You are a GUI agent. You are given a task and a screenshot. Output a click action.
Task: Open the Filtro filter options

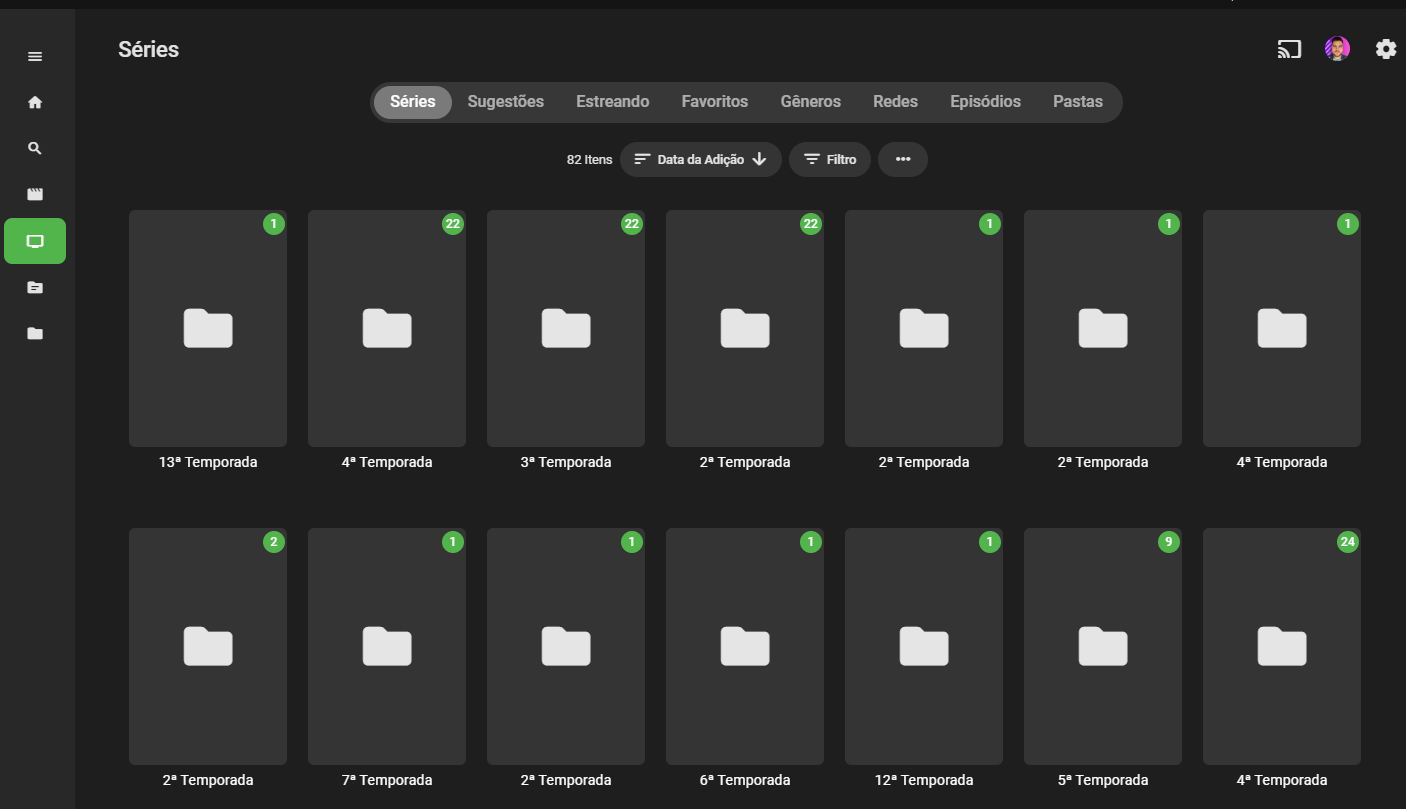pos(830,159)
